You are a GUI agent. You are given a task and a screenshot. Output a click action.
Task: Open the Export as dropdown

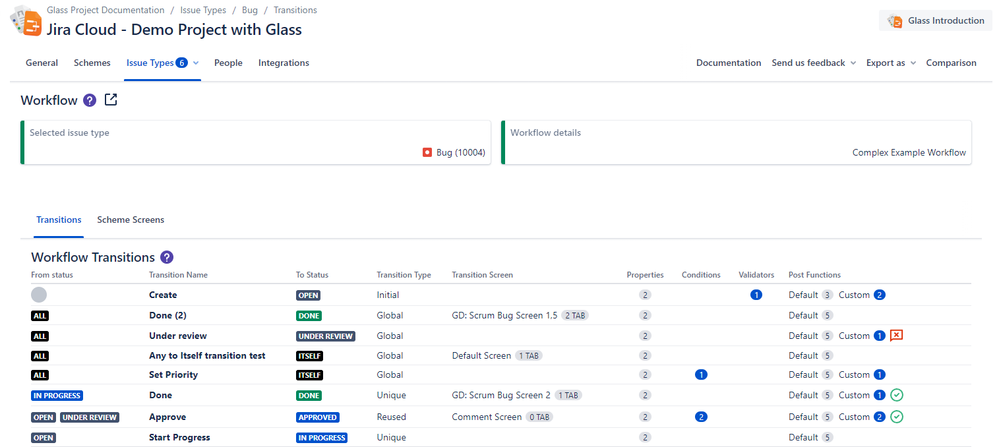pyautogui.click(x=891, y=62)
